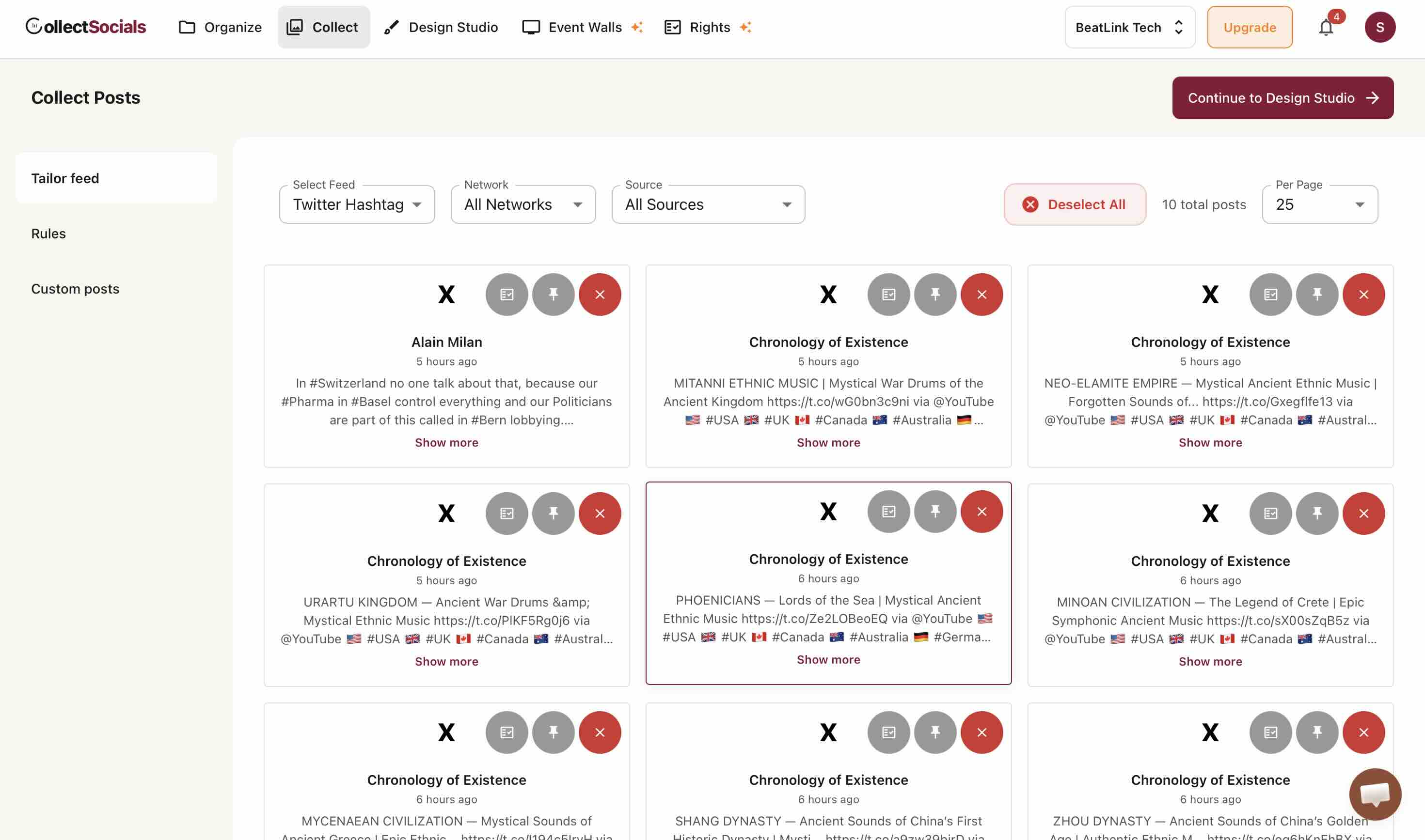Click rights icon on SHANG DYNASTY post
1425x840 pixels.
coord(888,732)
